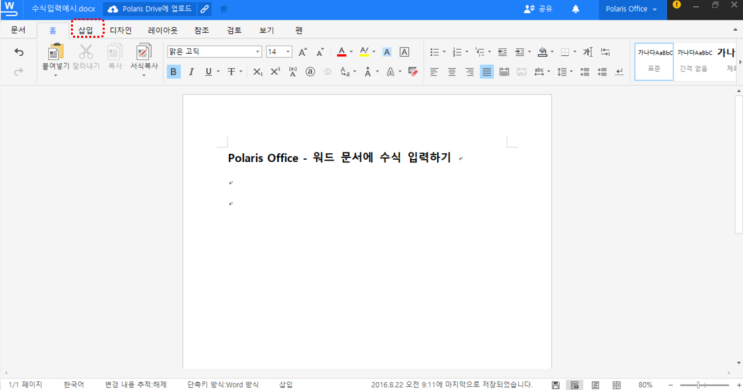Open the 삽입 (Insert) ribbon tab

click(x=86, y=30)
